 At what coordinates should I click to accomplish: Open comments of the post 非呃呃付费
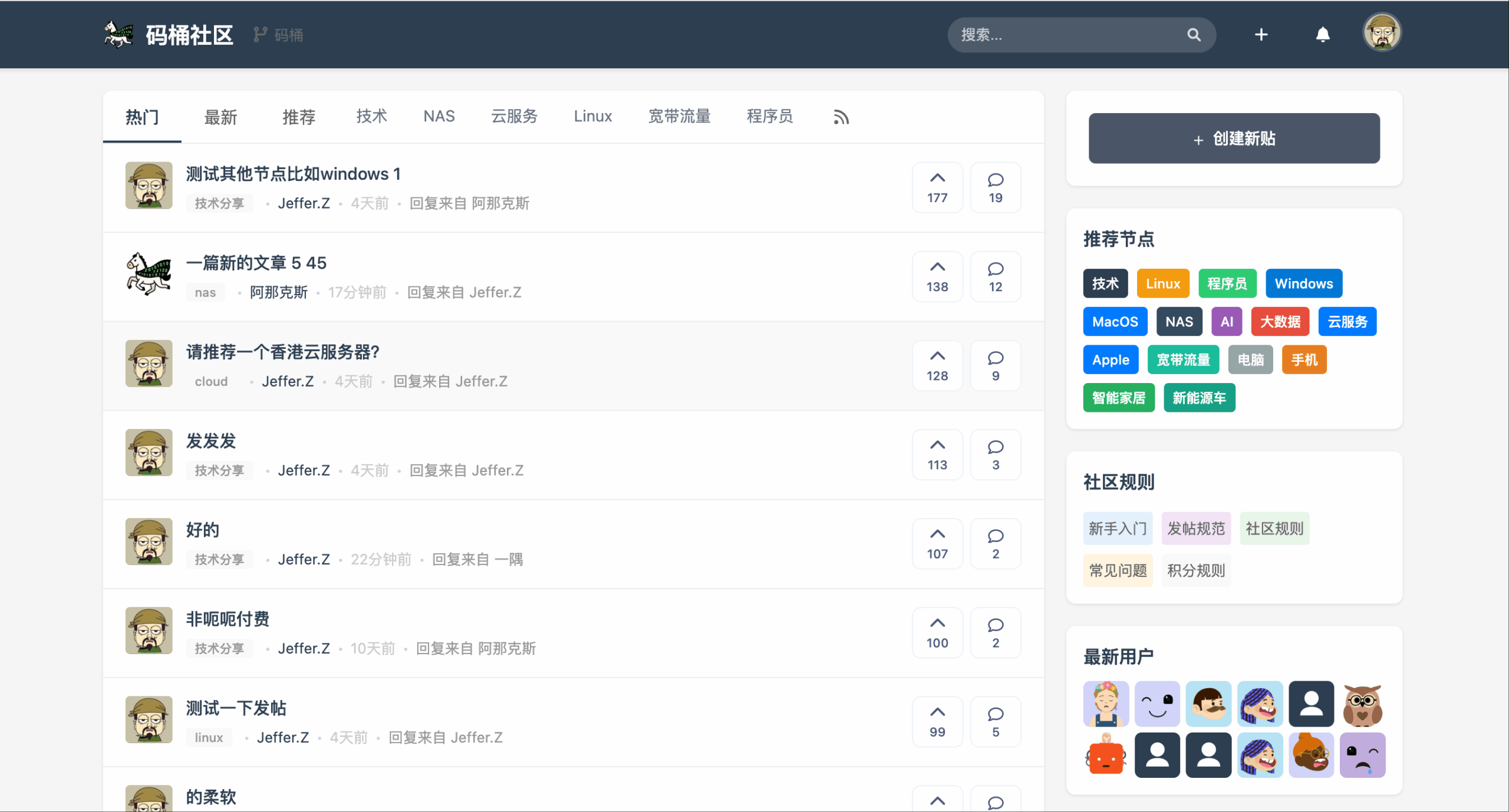[996, 632]
